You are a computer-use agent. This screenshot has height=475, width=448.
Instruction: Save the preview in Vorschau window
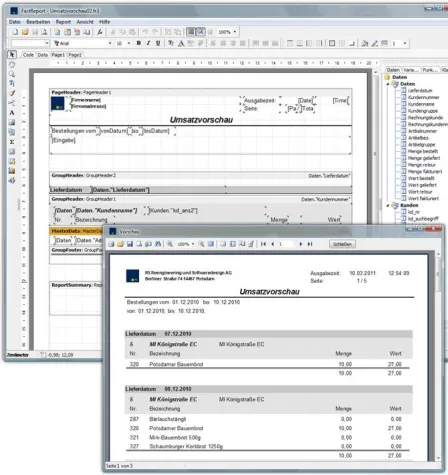tap(130, 244)
